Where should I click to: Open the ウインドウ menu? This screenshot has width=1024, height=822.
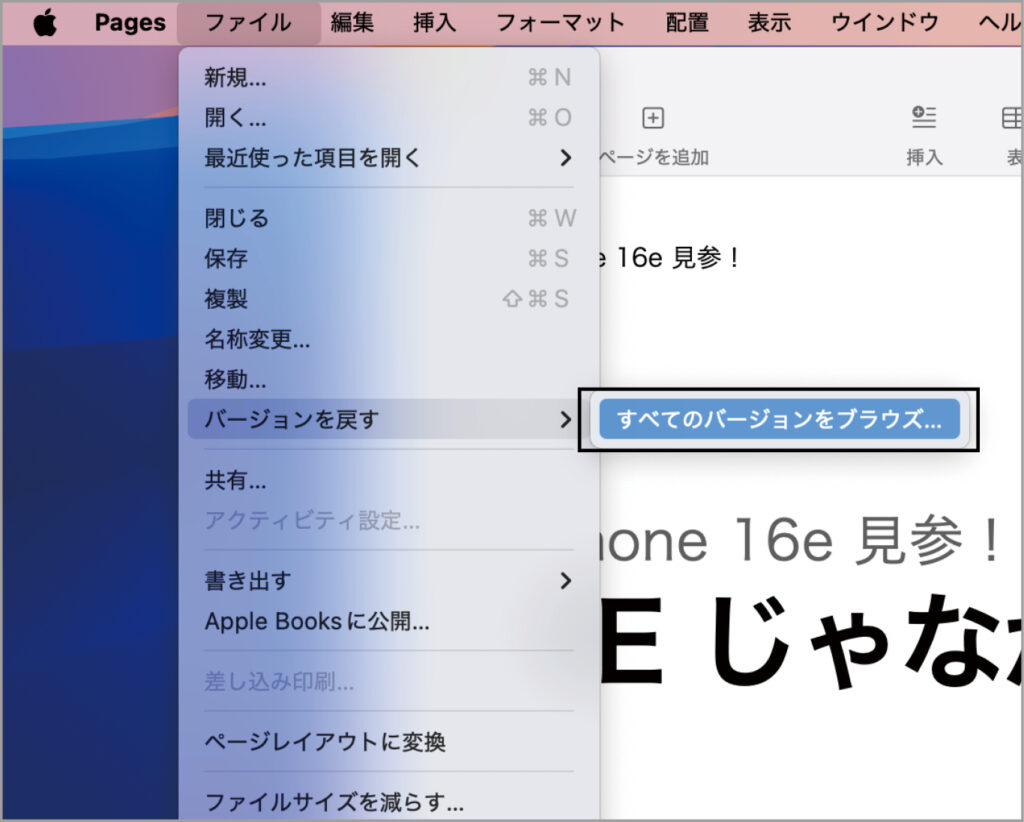tap(885, 23)
